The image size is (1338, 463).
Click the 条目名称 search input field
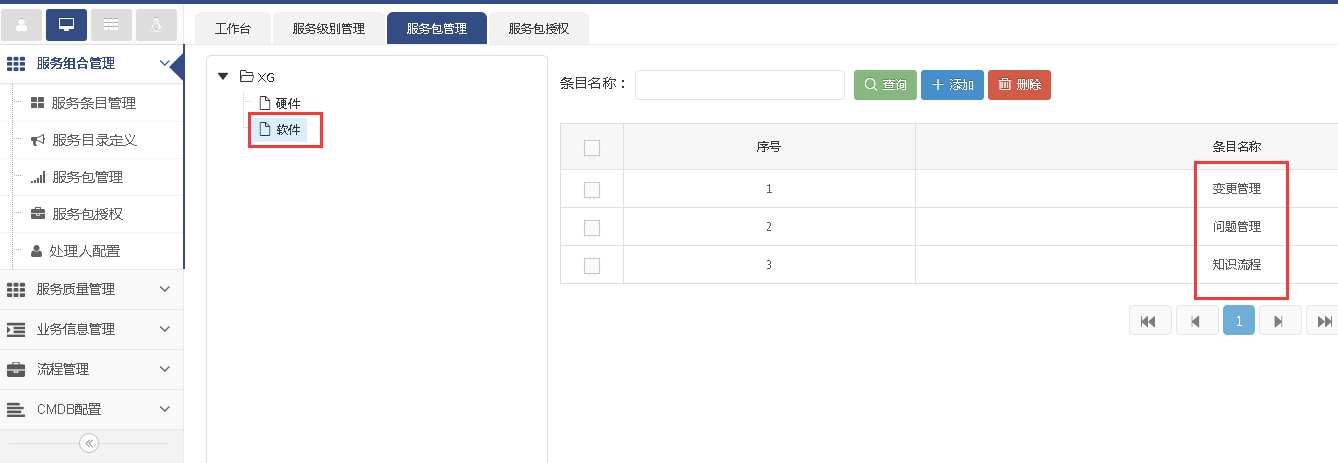(739, 85)
